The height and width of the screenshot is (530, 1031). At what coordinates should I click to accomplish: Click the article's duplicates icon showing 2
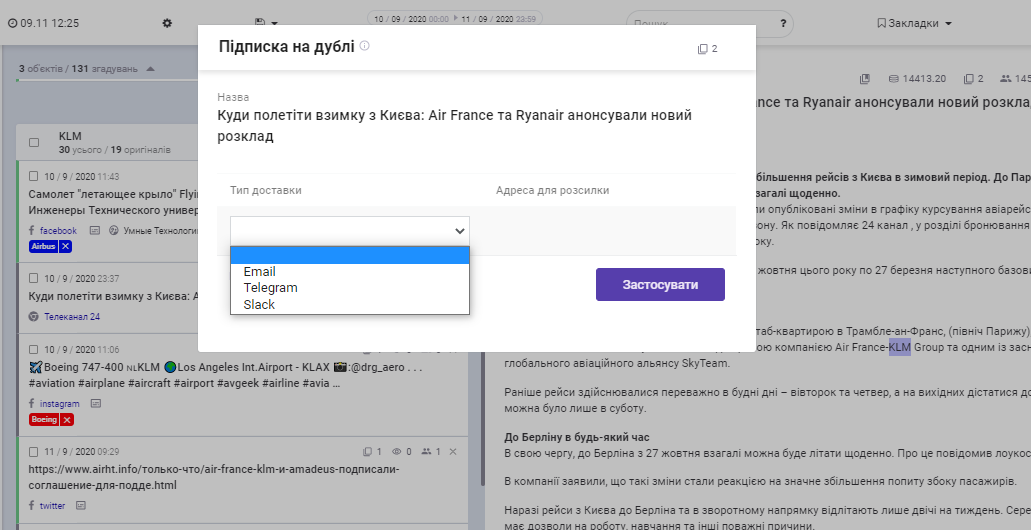pyautogui.click(x=969, y=79)
